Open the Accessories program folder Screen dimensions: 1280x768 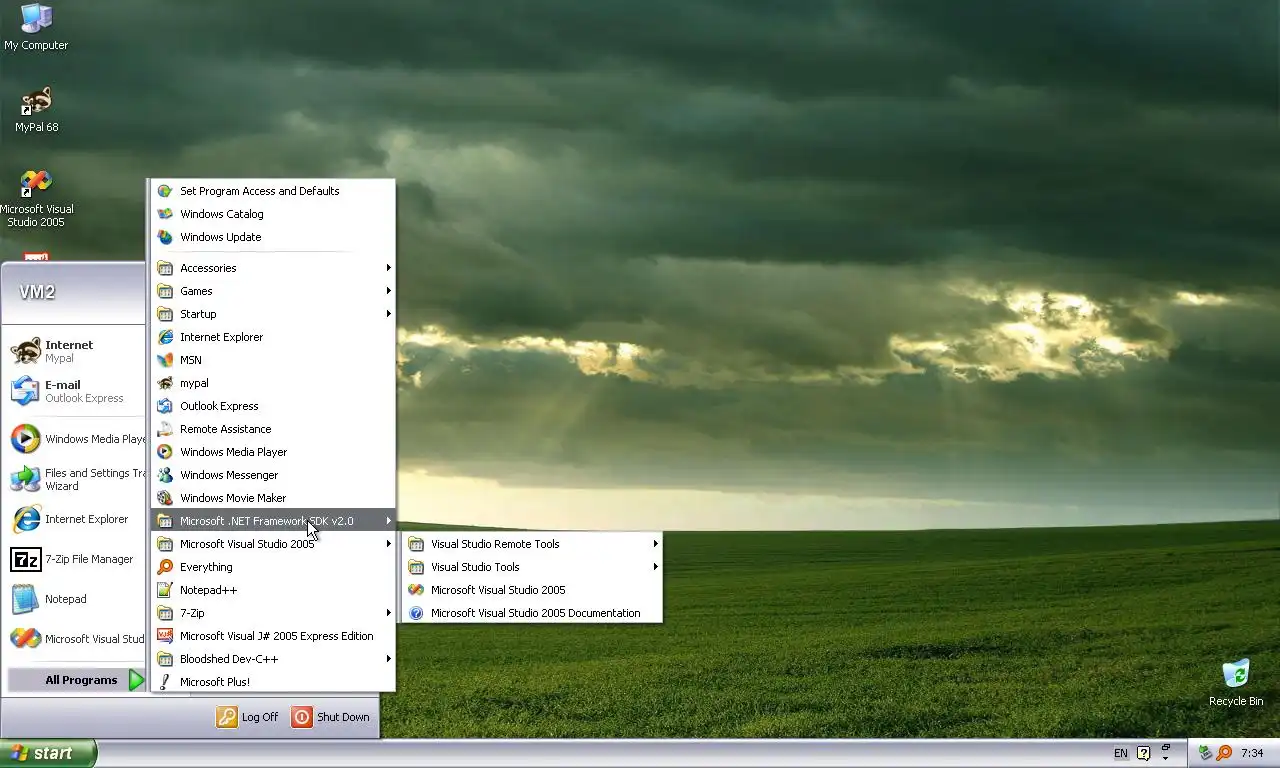pyautogui.click(x=273, y=268)
